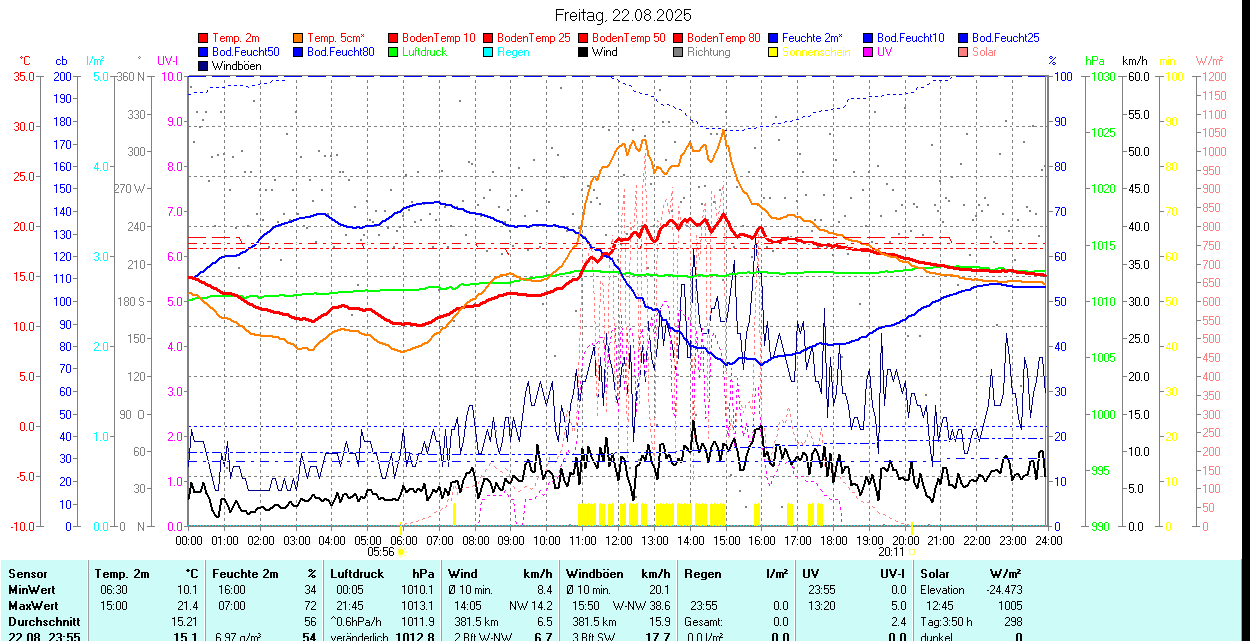1250x641 pixels.
Task: Click the sunrise marker at 05:56
Action: tap(400, 551)
